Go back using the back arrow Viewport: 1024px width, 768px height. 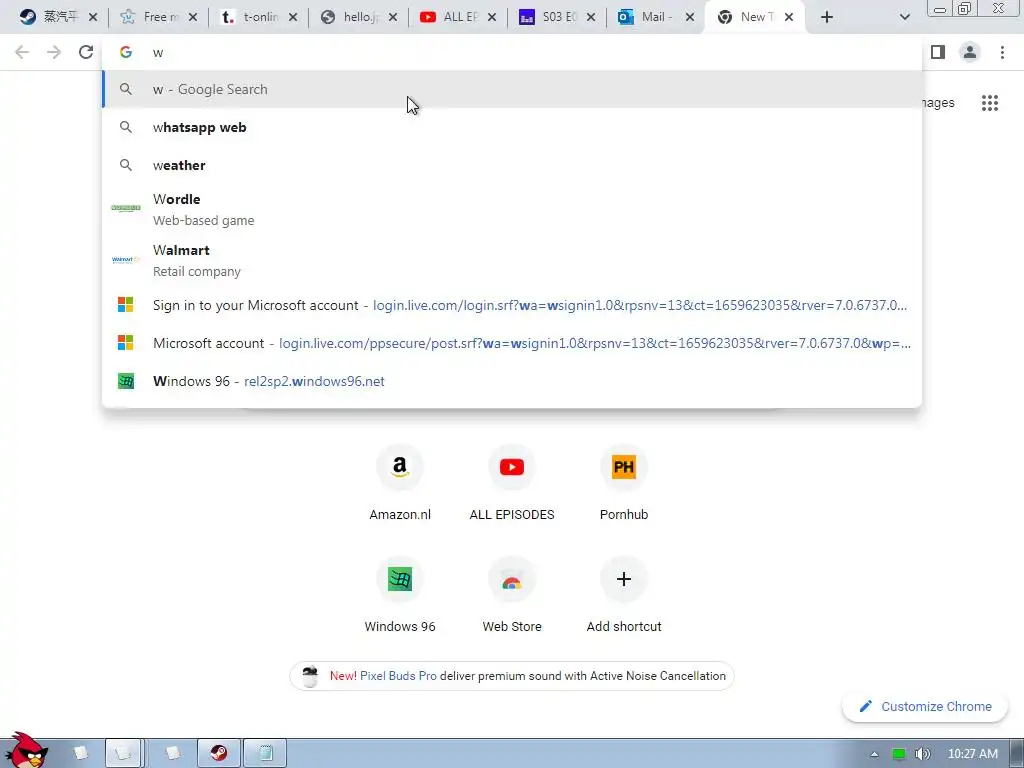[22, 52]
